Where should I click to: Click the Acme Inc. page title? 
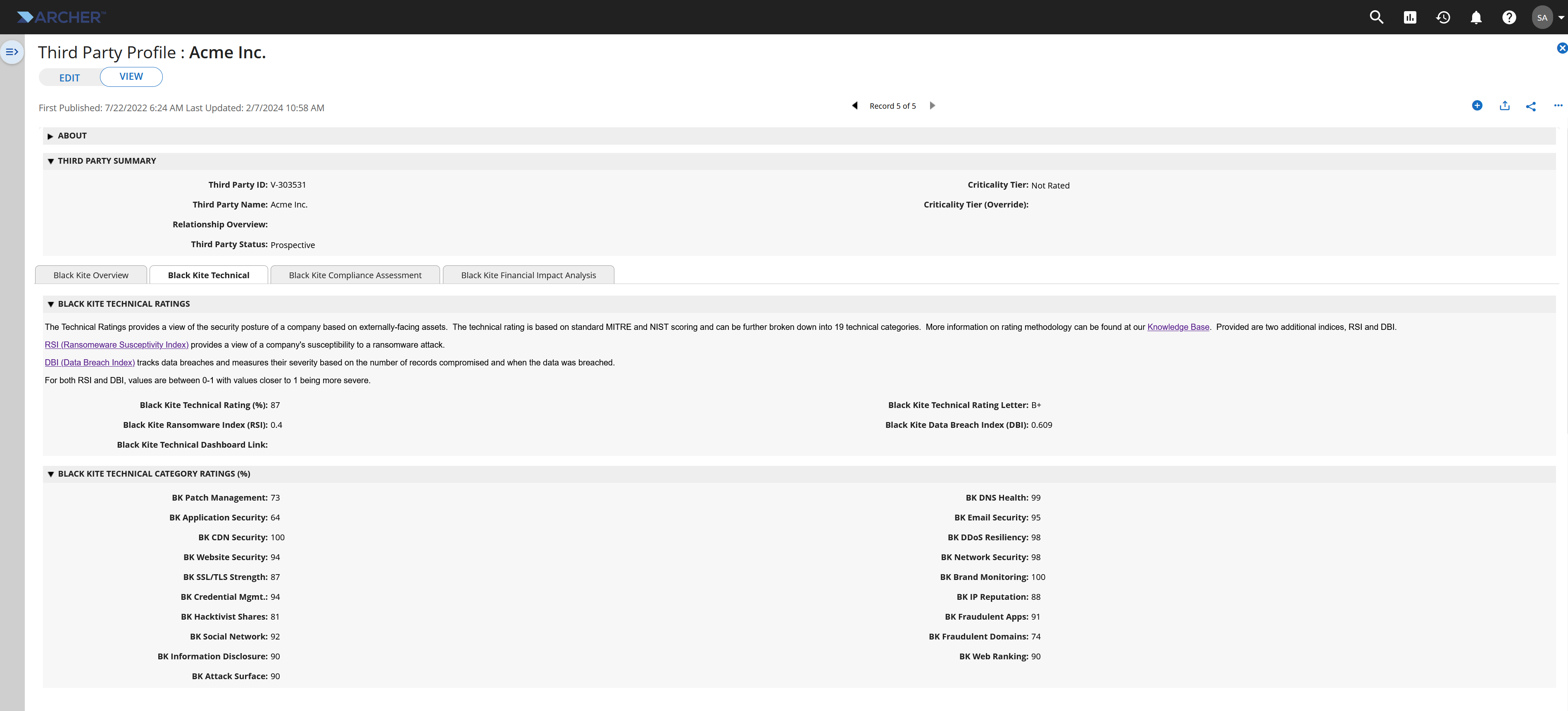pyautogui.click(x=227, y=52)
